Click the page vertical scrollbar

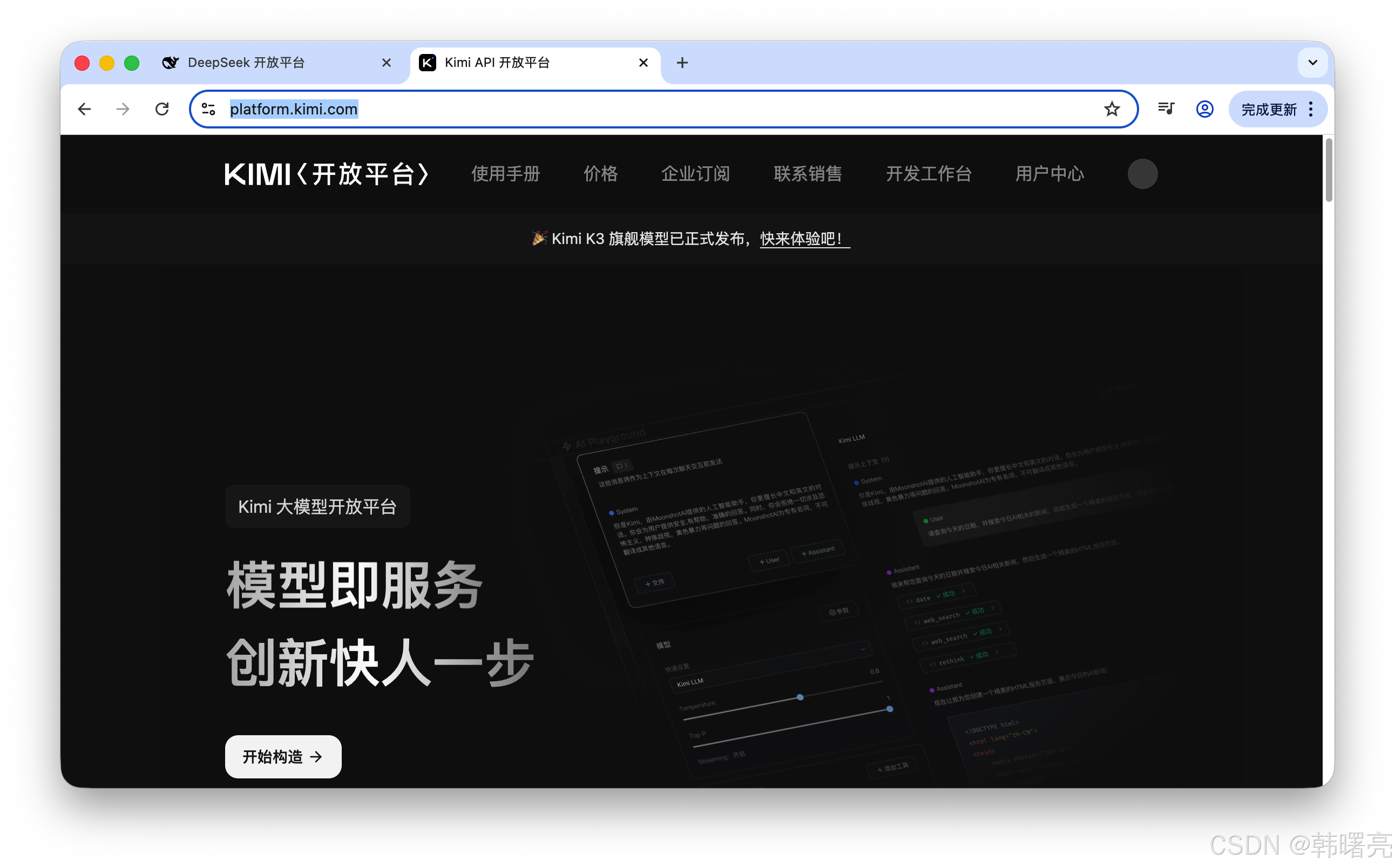coord(1328,170)
